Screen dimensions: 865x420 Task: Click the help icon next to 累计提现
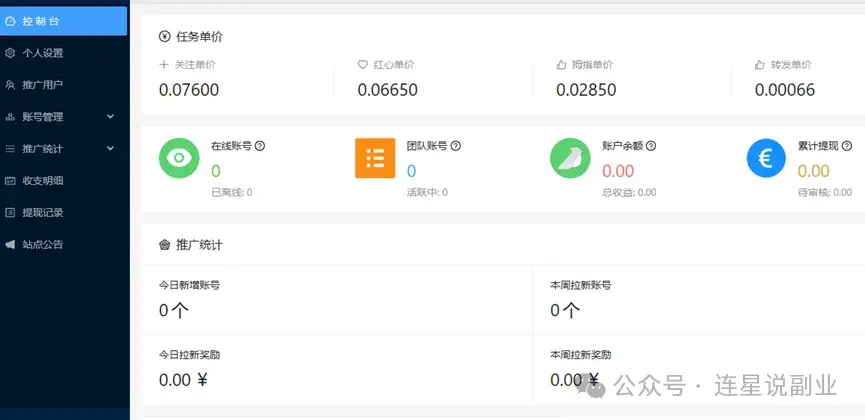coord(847,146)
